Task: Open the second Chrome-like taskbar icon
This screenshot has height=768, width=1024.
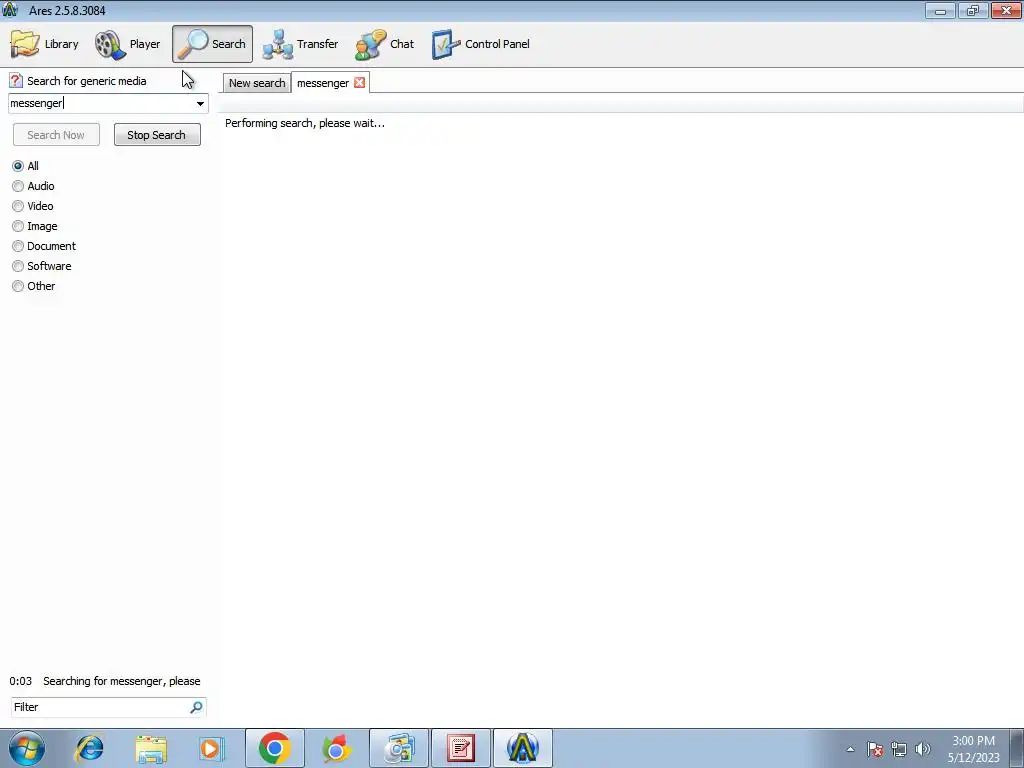Action: click(336, 748)
